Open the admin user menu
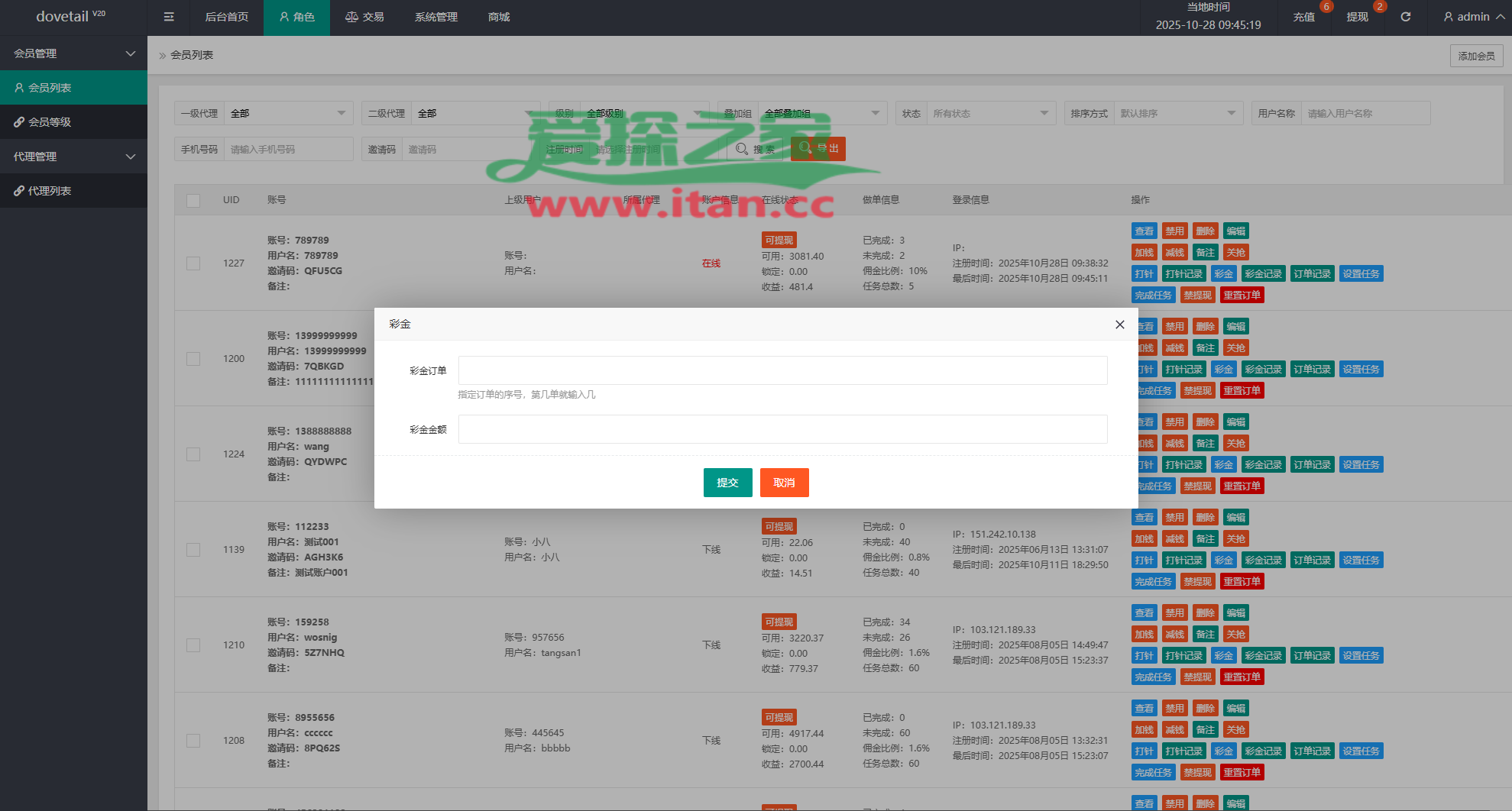The image size is (1512, 811). pos(1472,17)
